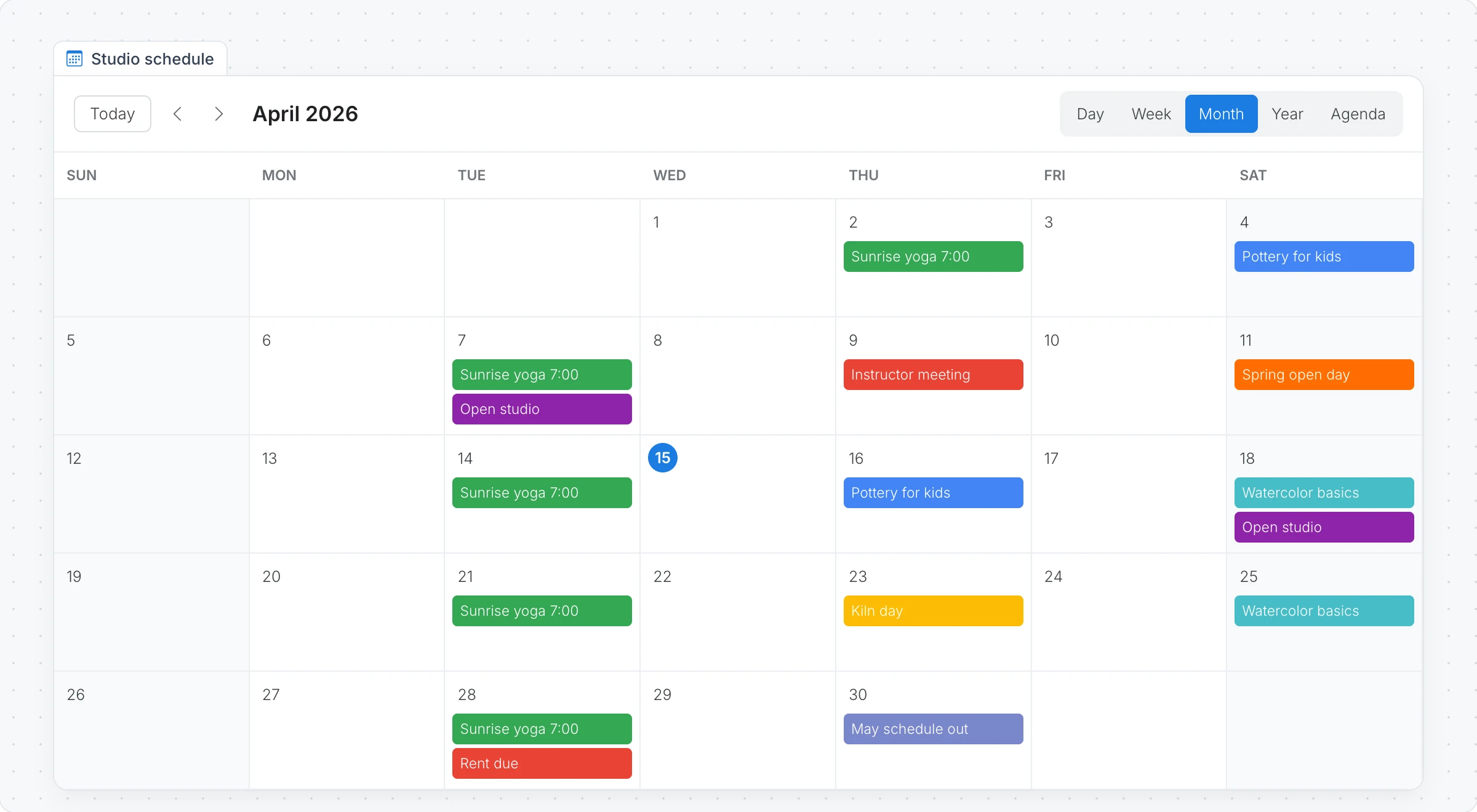Select the Month view tab
Viewport: 1477px width, 812px height.
tap(1221, 114)
